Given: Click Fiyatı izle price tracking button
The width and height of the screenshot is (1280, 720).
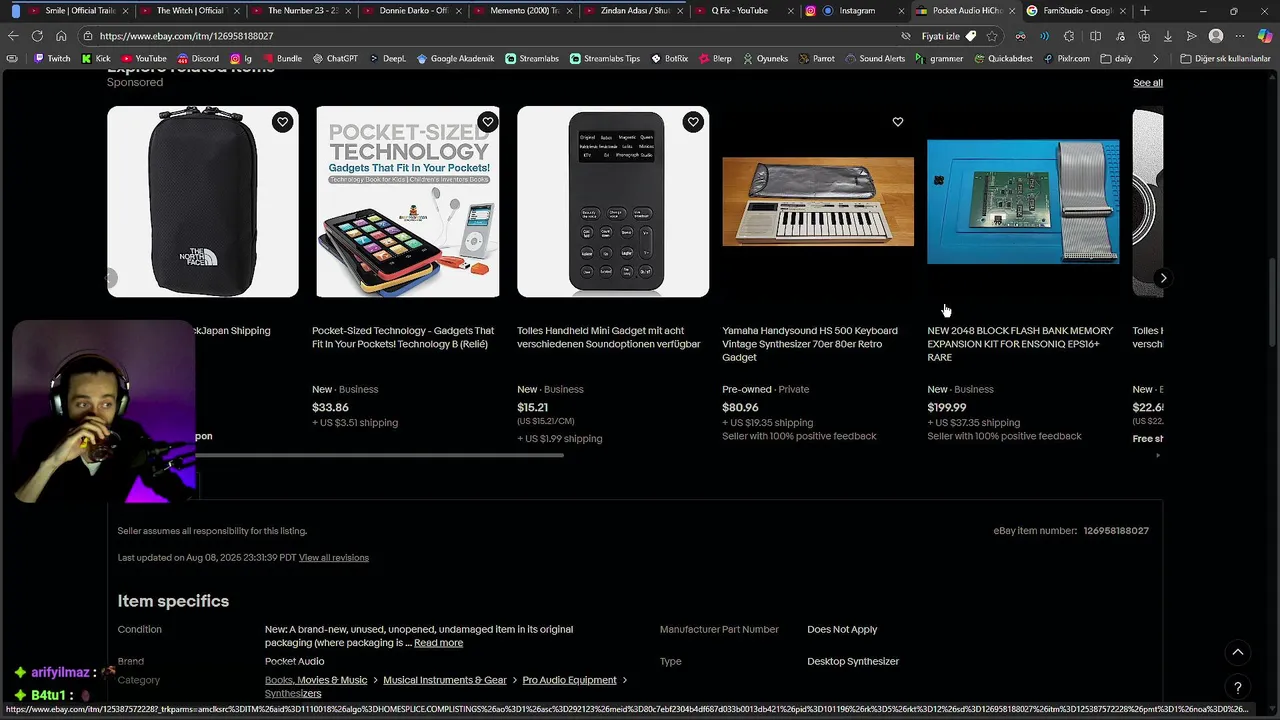Looking at the screenshot, I should click(949, 36).
